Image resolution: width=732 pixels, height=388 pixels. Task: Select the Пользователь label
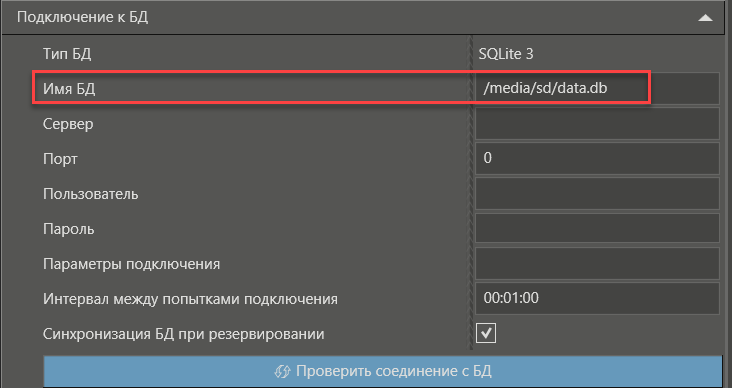coord(91,194)
